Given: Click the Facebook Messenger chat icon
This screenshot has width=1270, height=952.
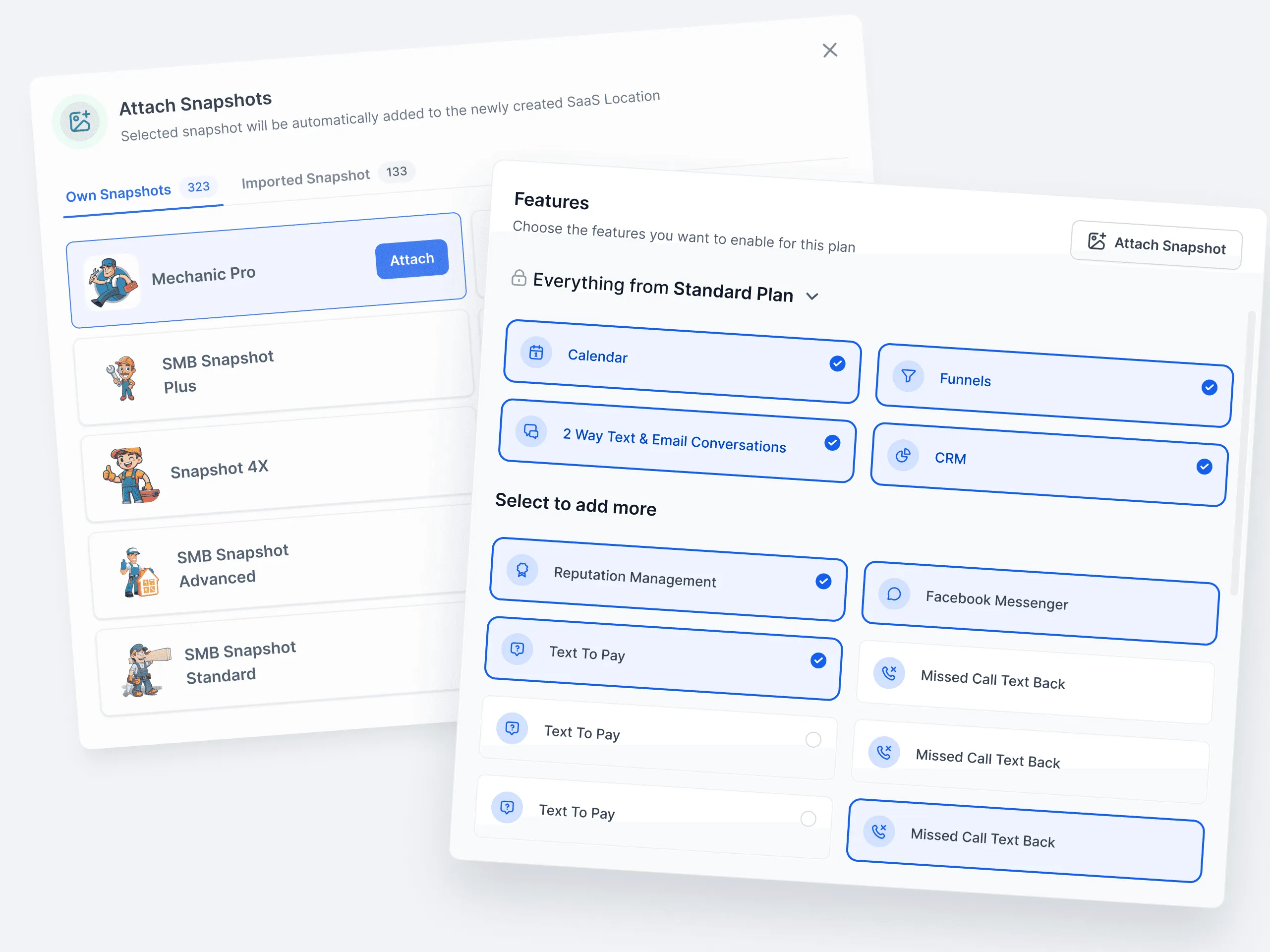Looking at the screenshot, I should tap(894, 594).
